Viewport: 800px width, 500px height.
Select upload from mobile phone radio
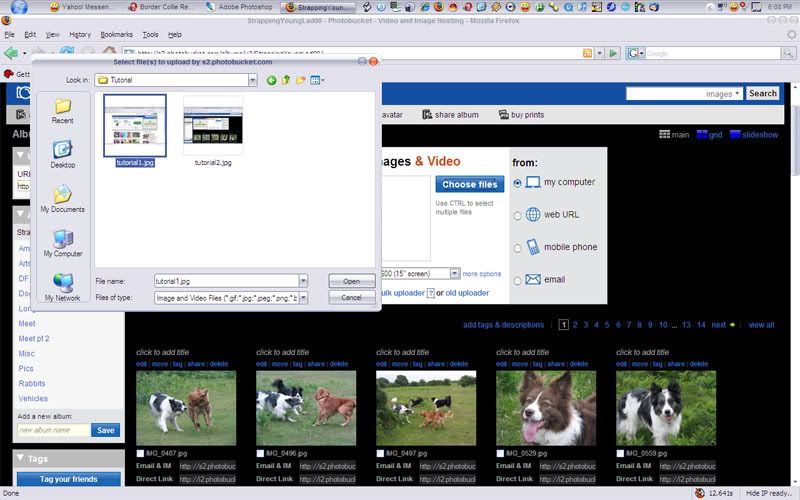(517, 248)
